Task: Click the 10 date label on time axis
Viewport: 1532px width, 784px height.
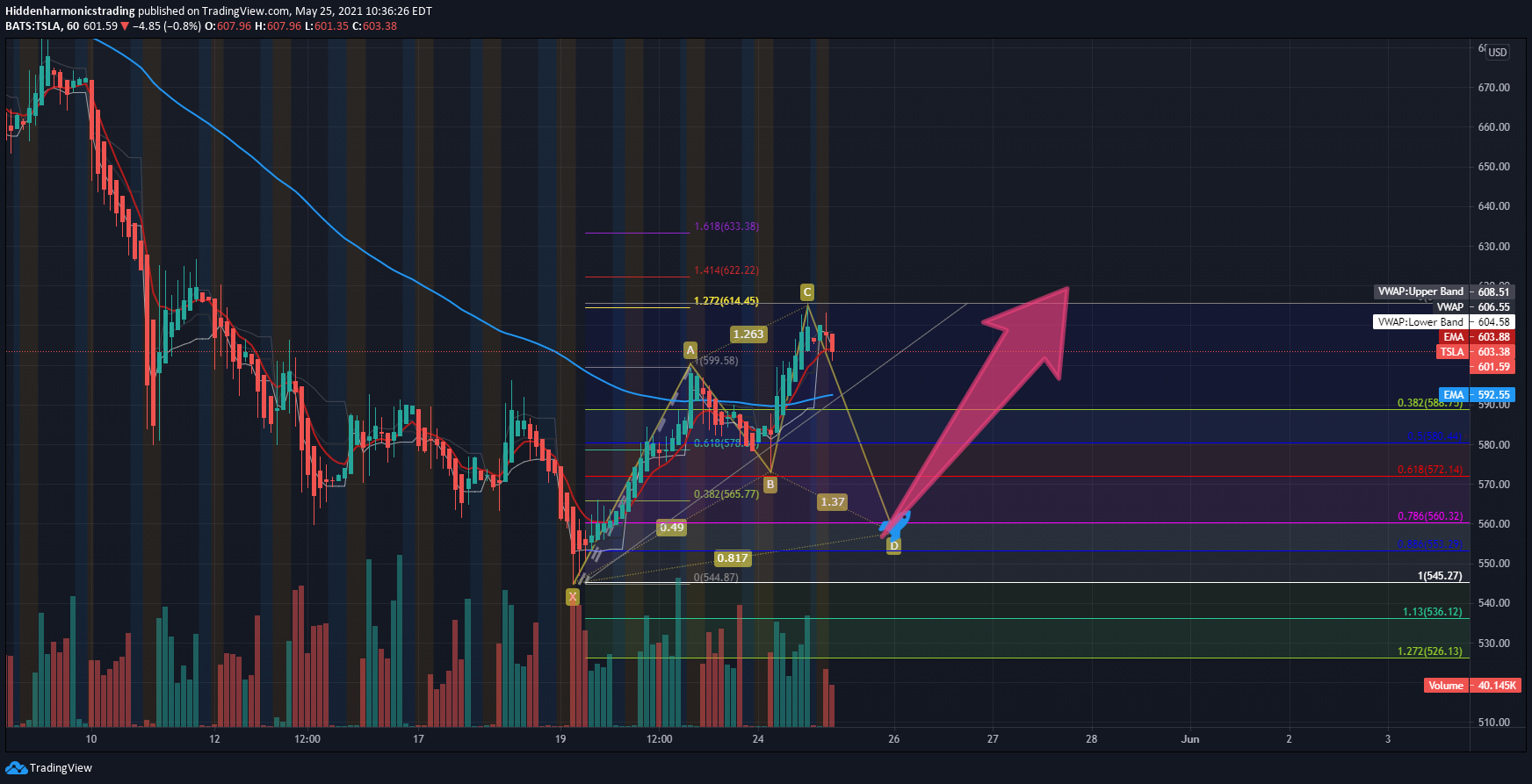Action: [91, 739]
